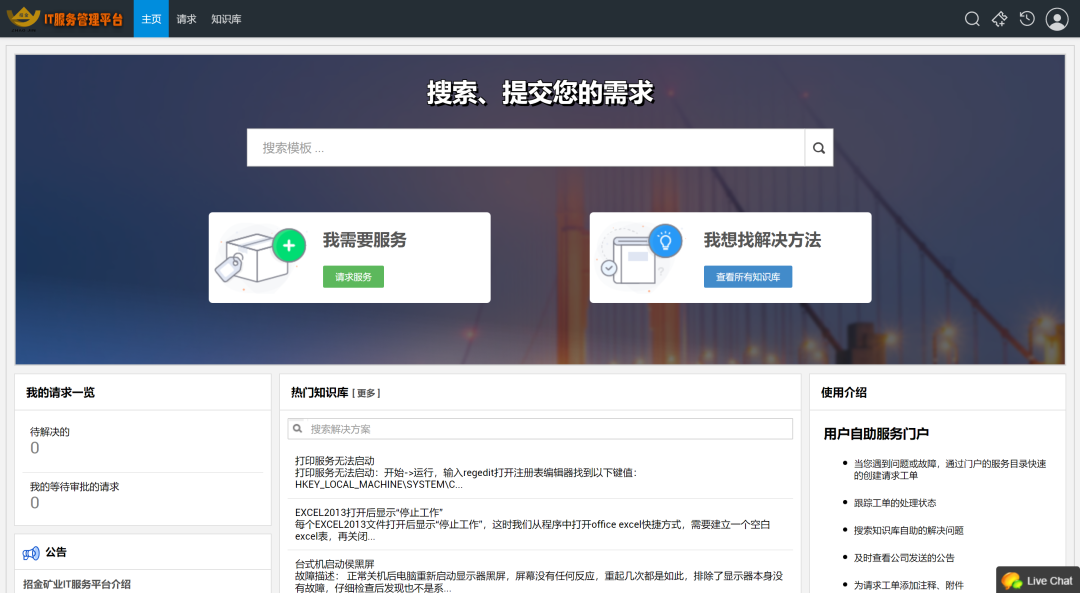Open the Live Chat widget
The image size is (1080, 593).
pos(1037,580)
